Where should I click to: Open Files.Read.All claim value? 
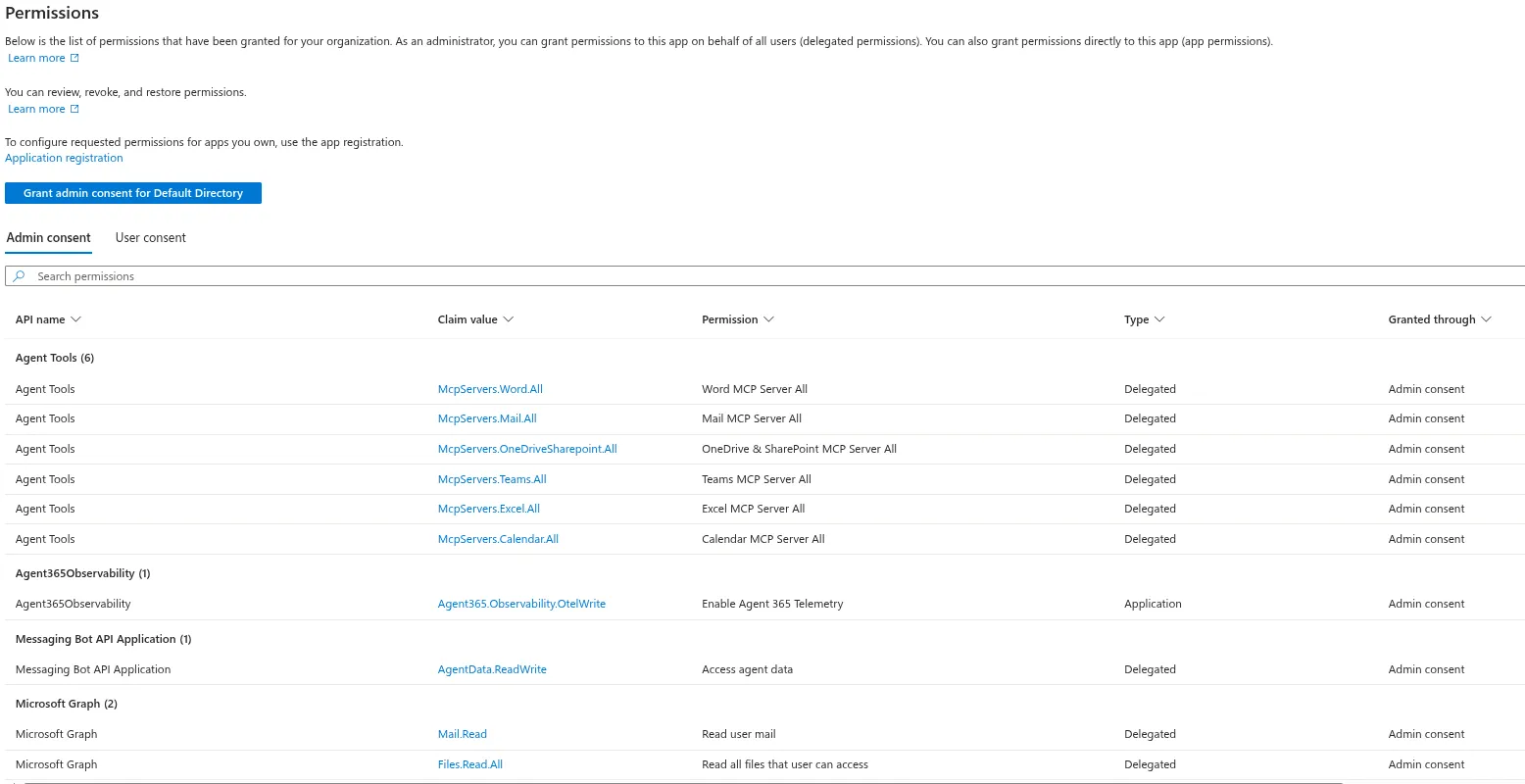(470, 764)
